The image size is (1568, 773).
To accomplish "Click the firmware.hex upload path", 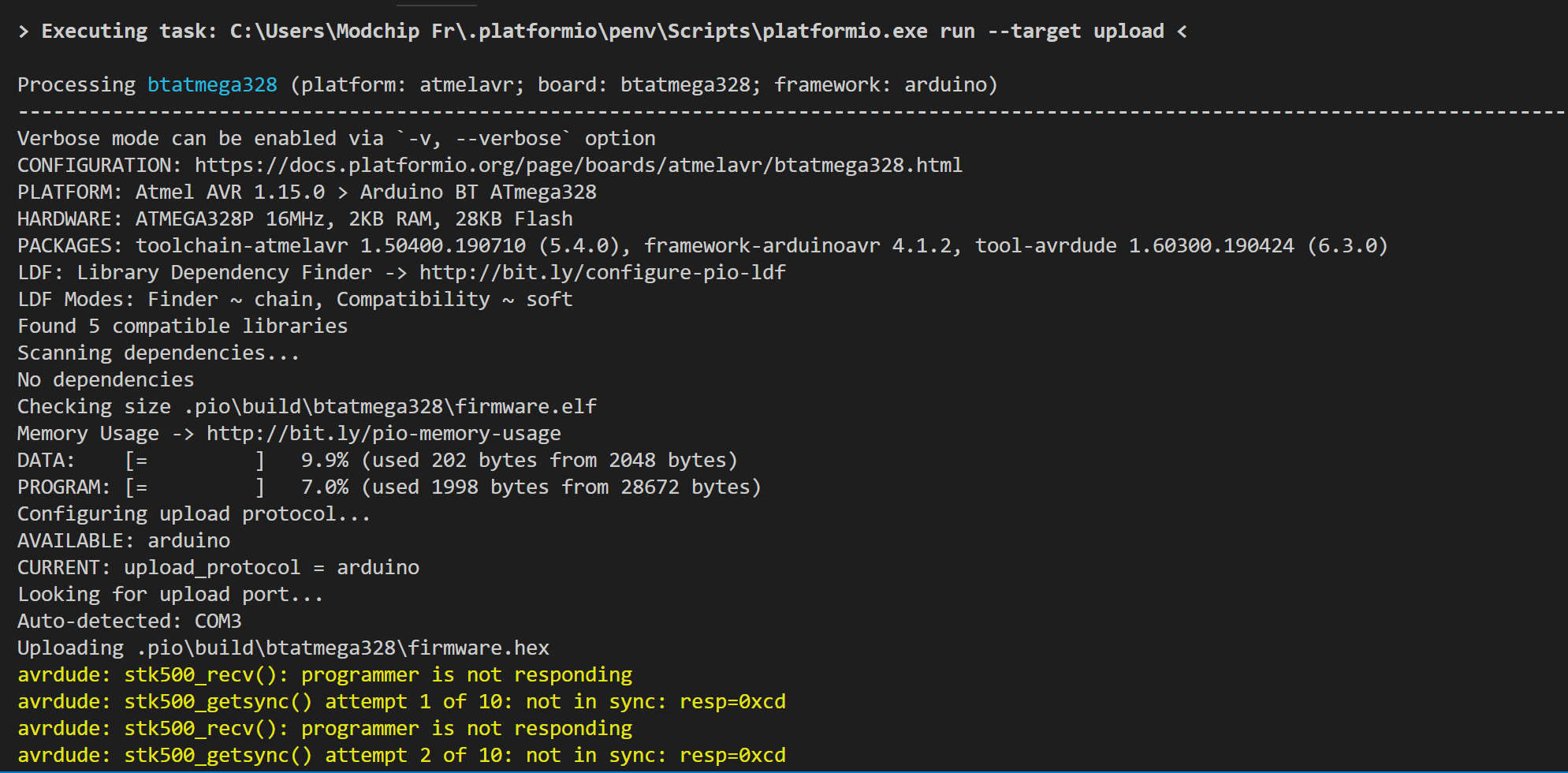I will 343,648.
